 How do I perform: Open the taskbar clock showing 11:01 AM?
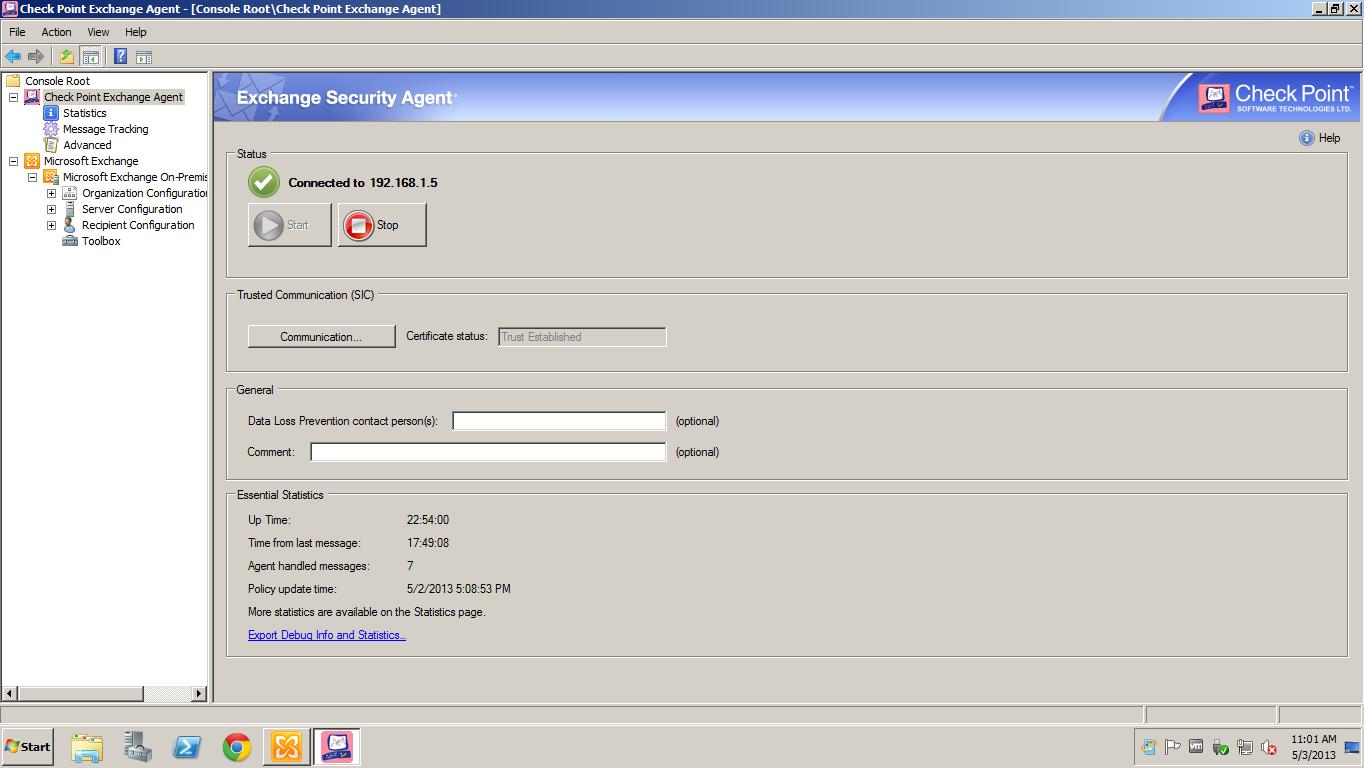point(1313,747)
